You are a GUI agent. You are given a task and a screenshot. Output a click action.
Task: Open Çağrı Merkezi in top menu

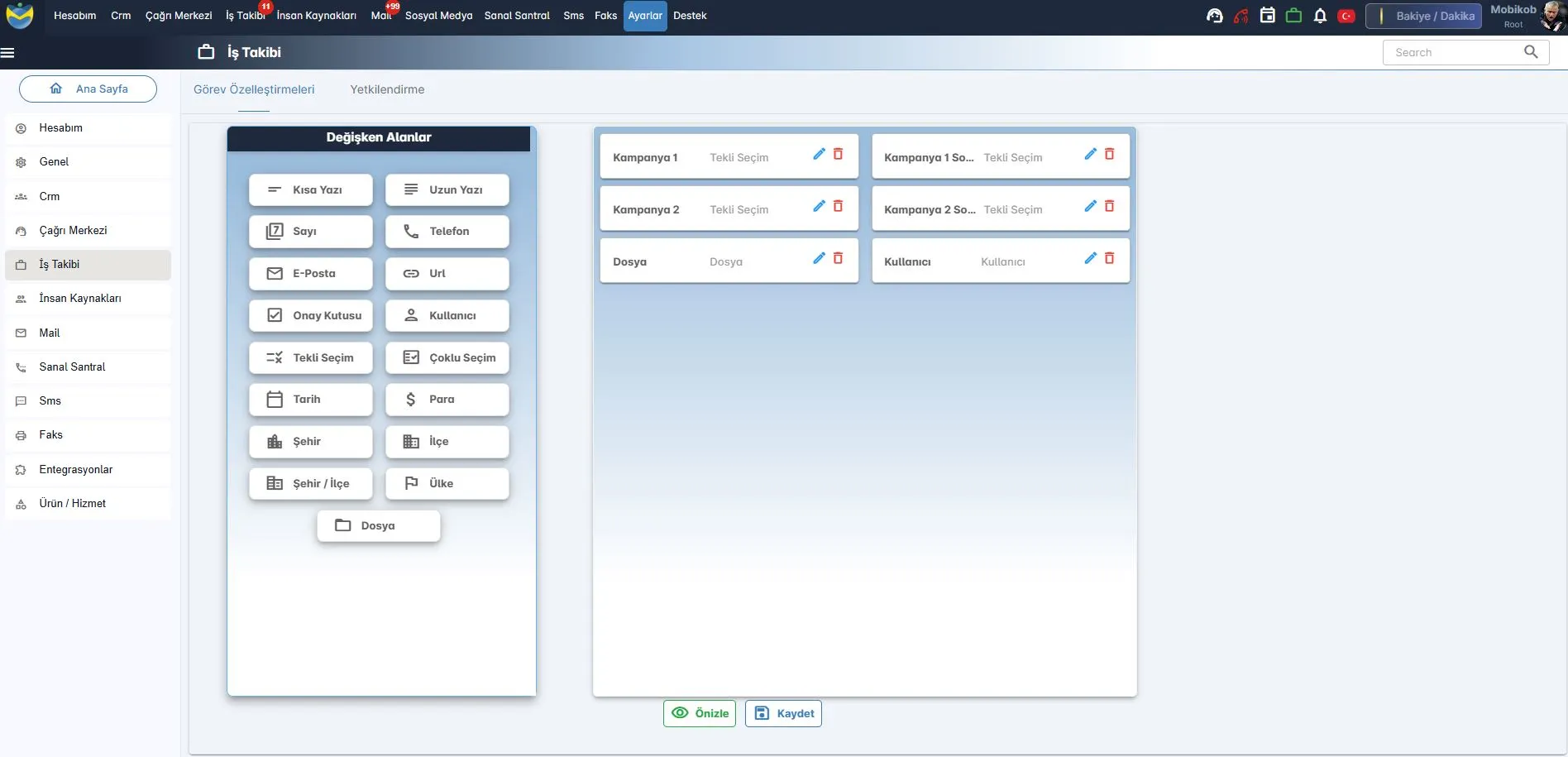pyautogui.click(x=179, y=16)
